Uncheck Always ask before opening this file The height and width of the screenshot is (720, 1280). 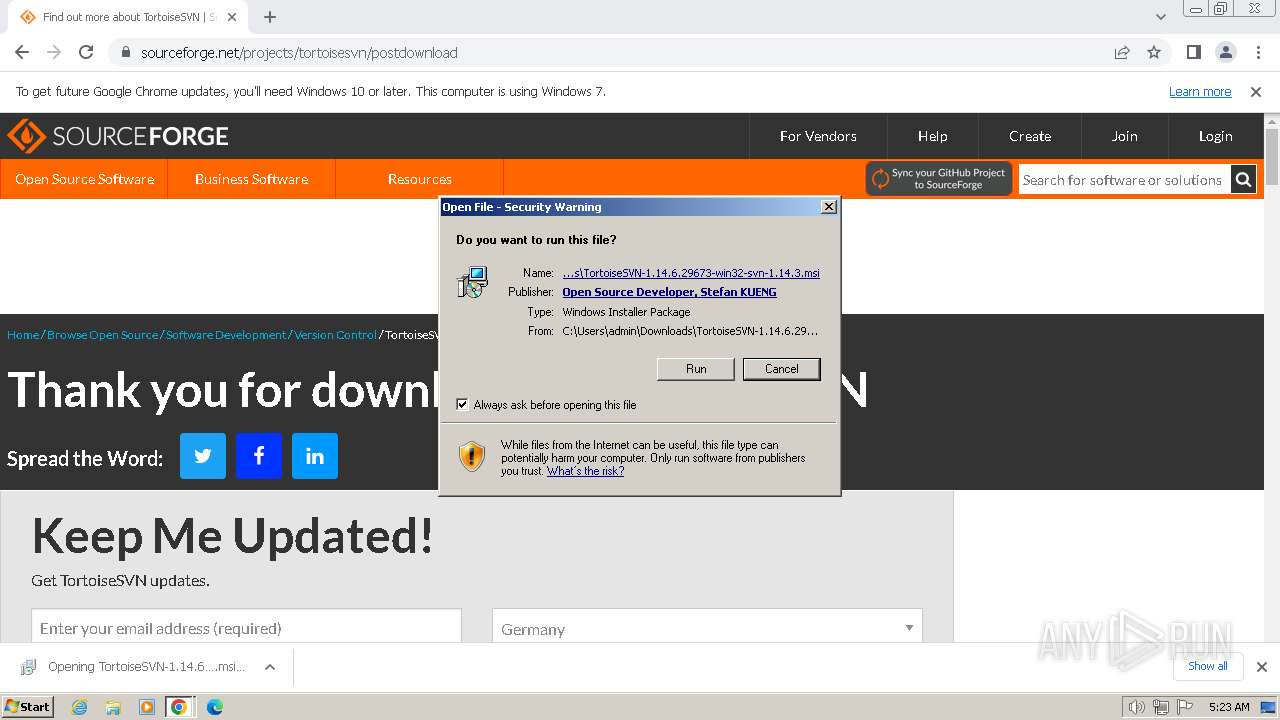pyautogui.click(x=462, y=405)
